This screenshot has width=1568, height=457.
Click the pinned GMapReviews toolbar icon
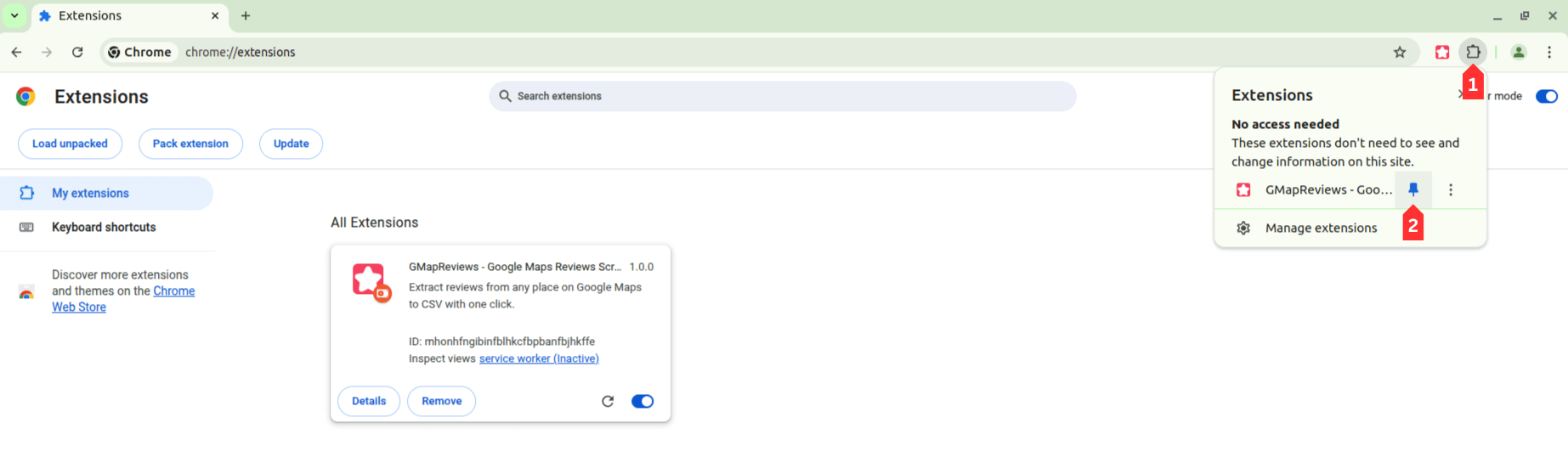[x=1442, y=52]
